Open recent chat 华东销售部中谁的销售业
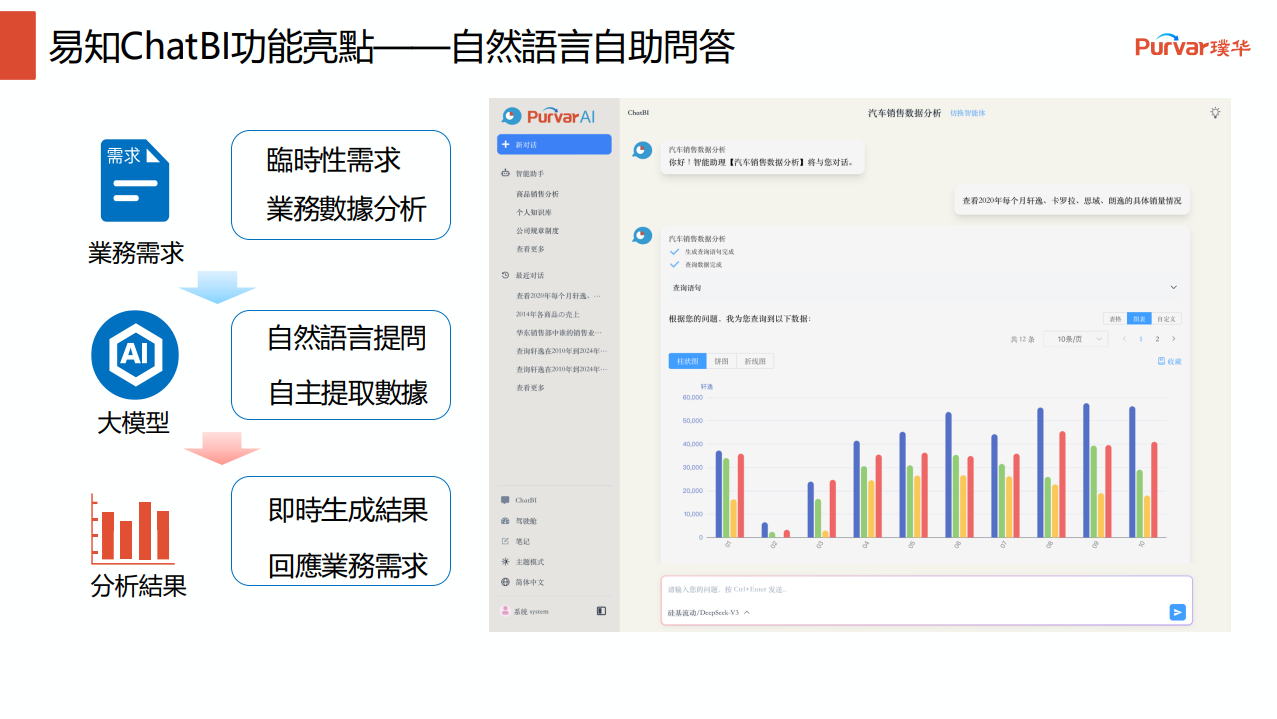 (x=559, y=332)
